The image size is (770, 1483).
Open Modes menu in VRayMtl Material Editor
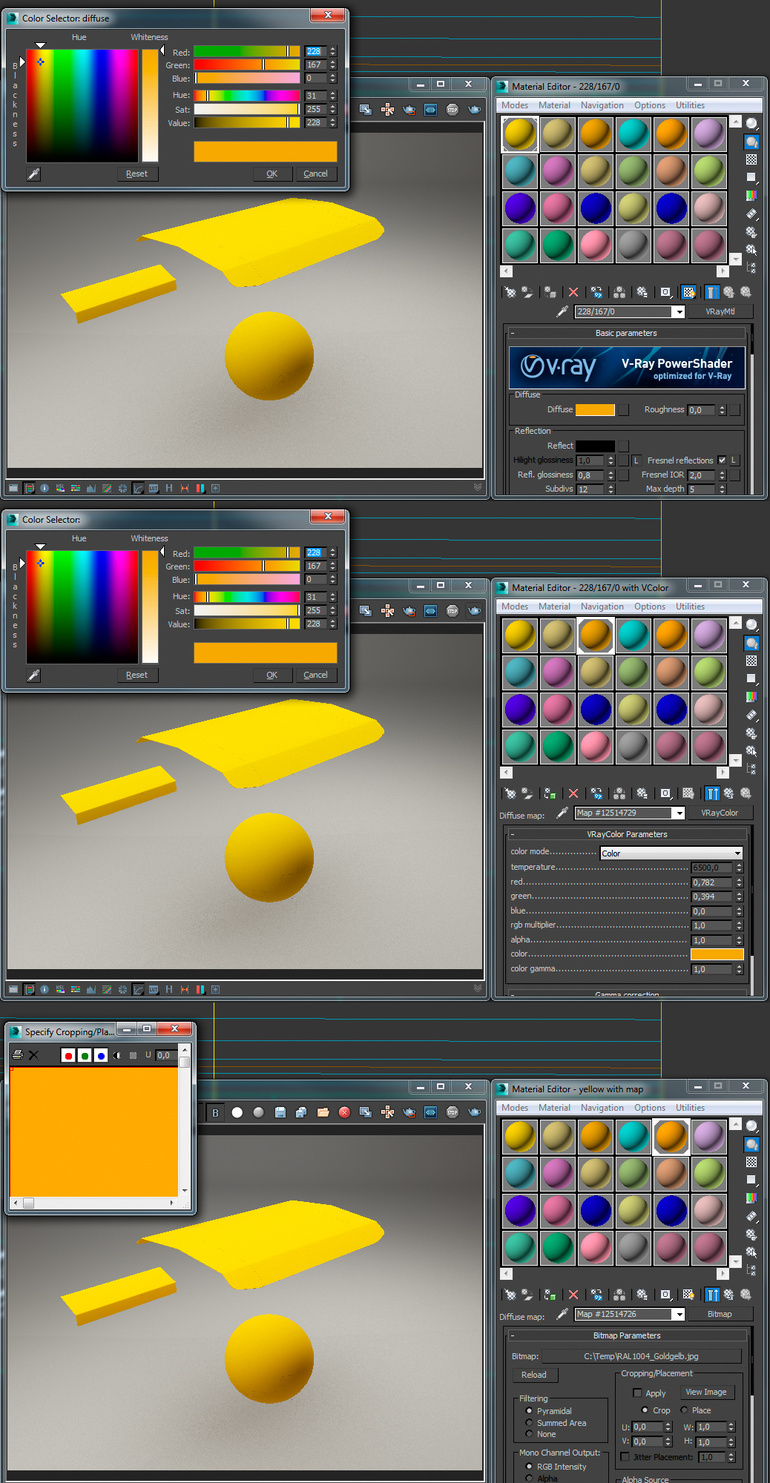[x=515, y=105]
